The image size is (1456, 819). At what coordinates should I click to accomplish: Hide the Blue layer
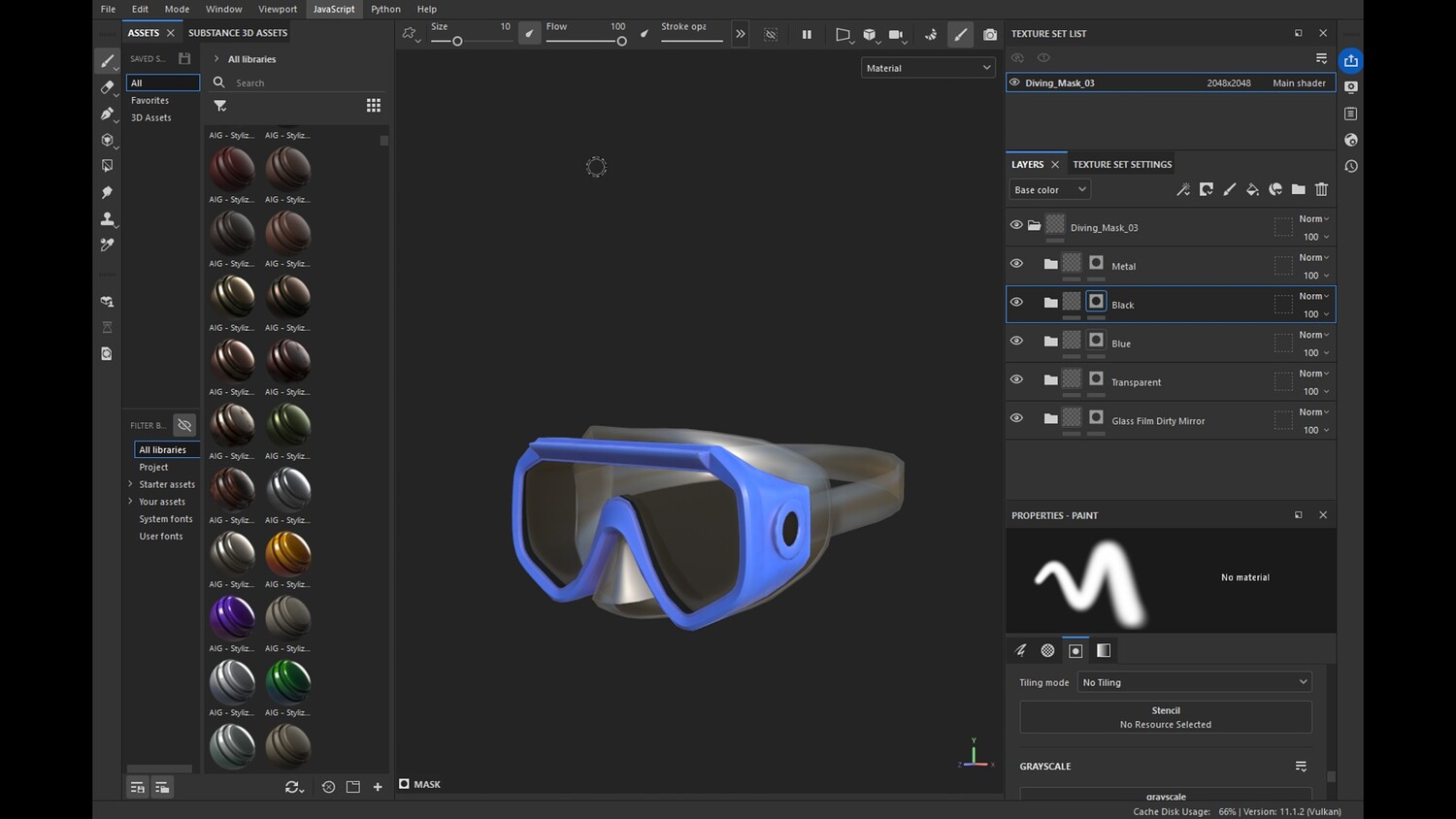click(1016, 342)
